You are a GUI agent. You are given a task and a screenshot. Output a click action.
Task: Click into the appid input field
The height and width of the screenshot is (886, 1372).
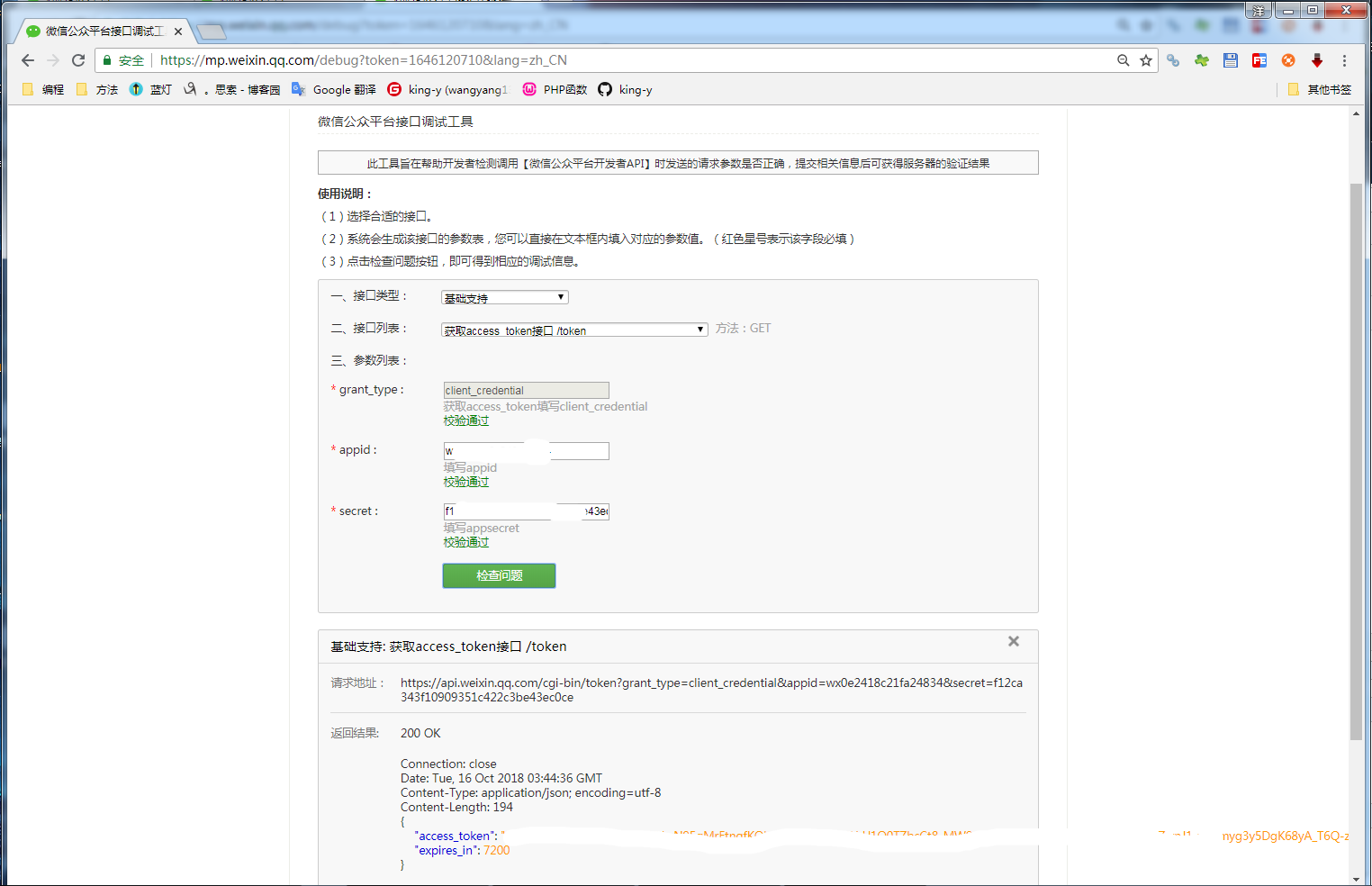coord(526,450)
